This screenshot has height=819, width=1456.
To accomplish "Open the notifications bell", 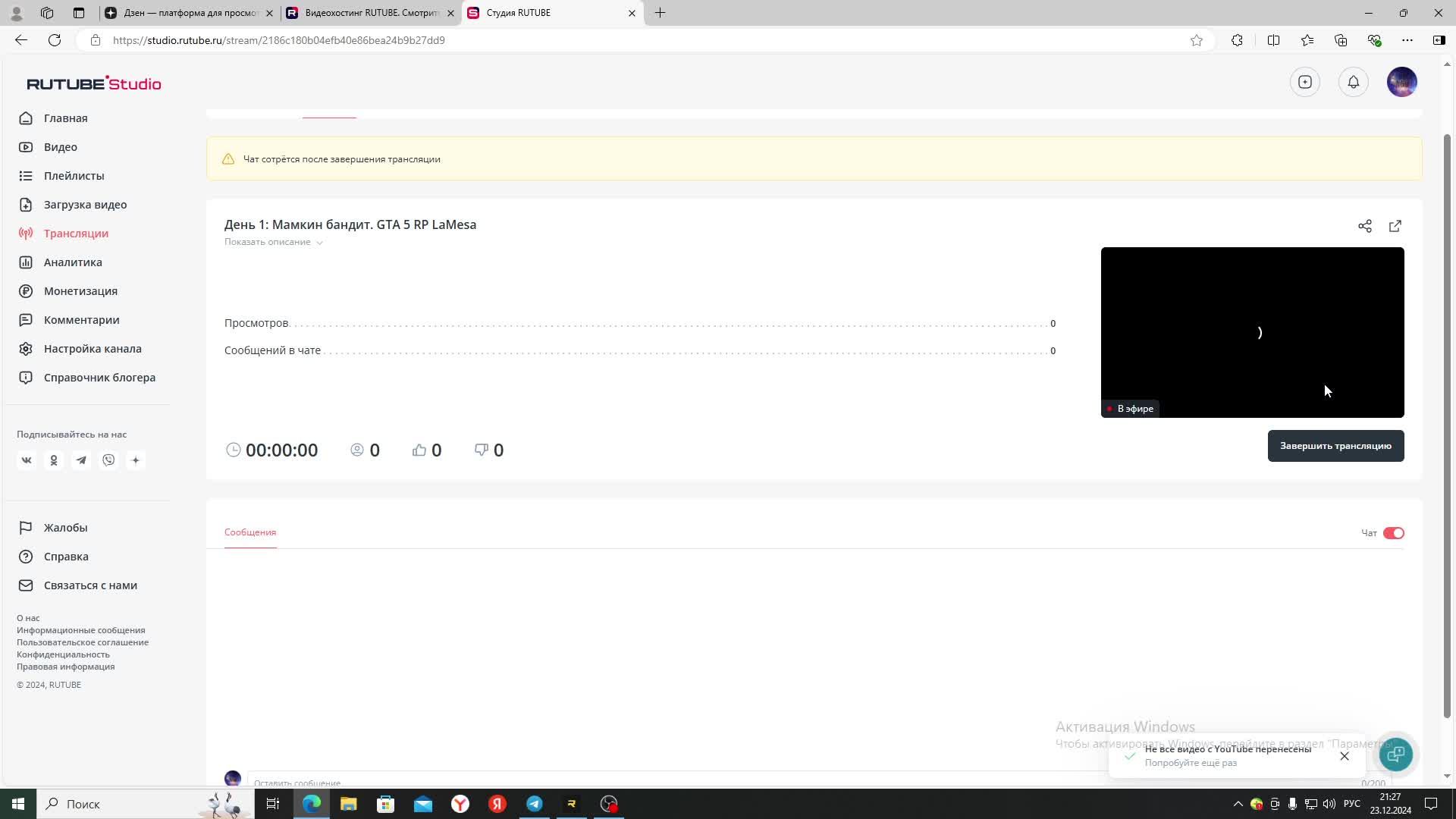I will [x=1353, y=82].
